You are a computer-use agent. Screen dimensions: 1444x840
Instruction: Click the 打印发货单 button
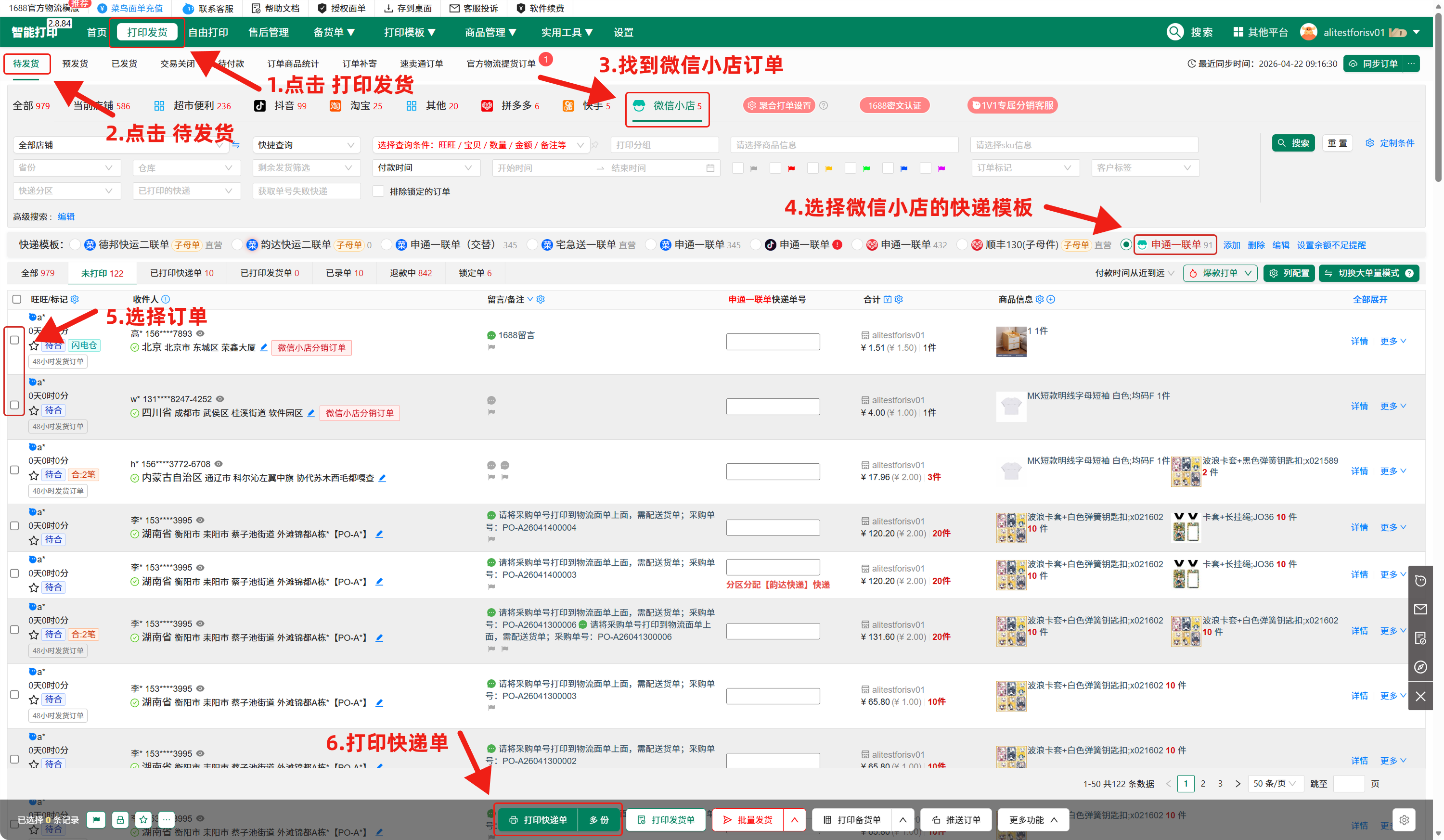pyautogui.click(x=667, y=820)
